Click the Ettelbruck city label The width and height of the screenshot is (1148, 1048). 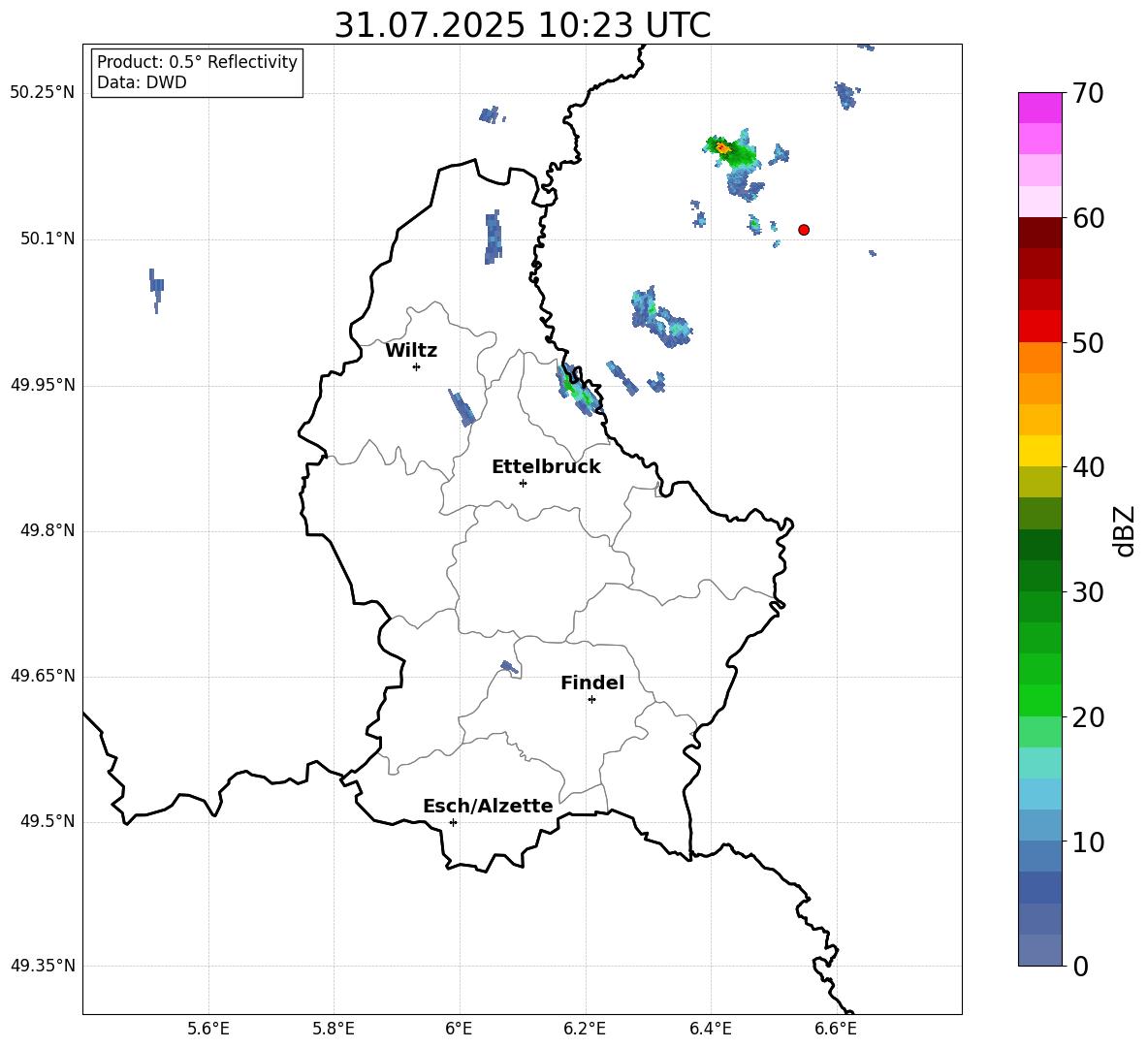(x=546, y=467)
